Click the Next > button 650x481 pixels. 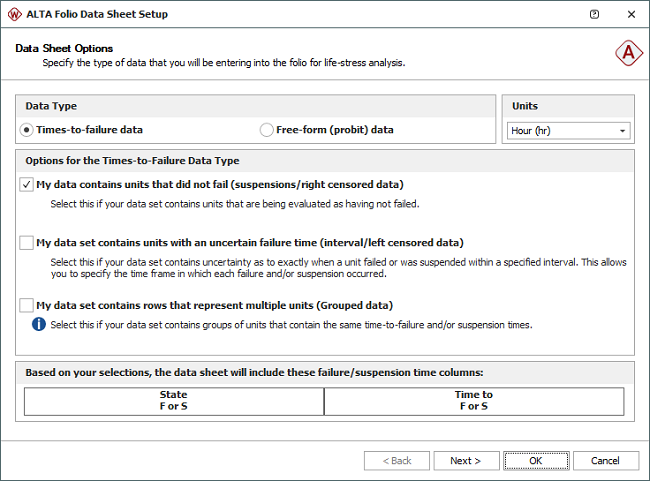point(466,461)
